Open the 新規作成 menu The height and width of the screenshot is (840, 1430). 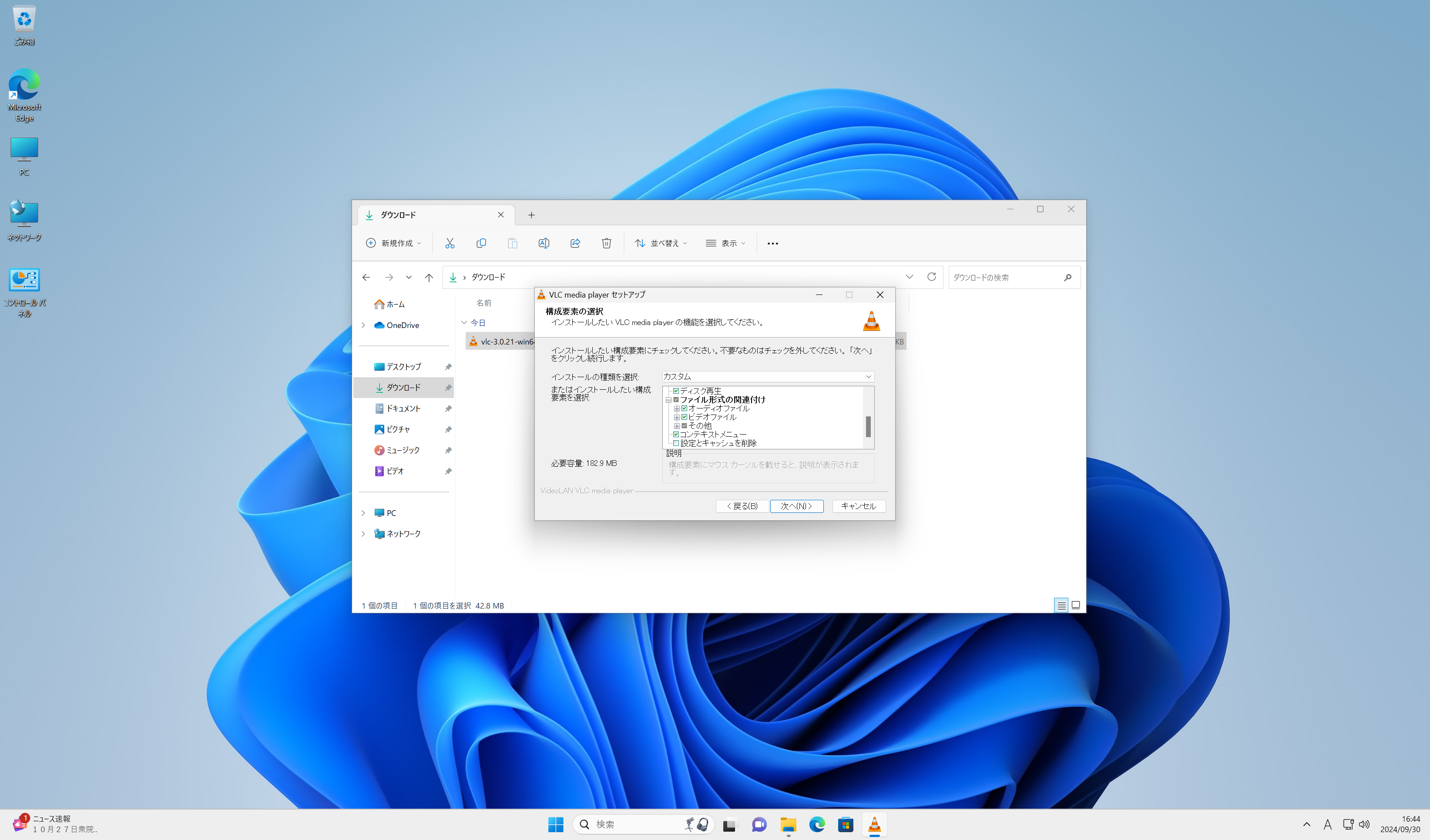click(x=394, y=243)
